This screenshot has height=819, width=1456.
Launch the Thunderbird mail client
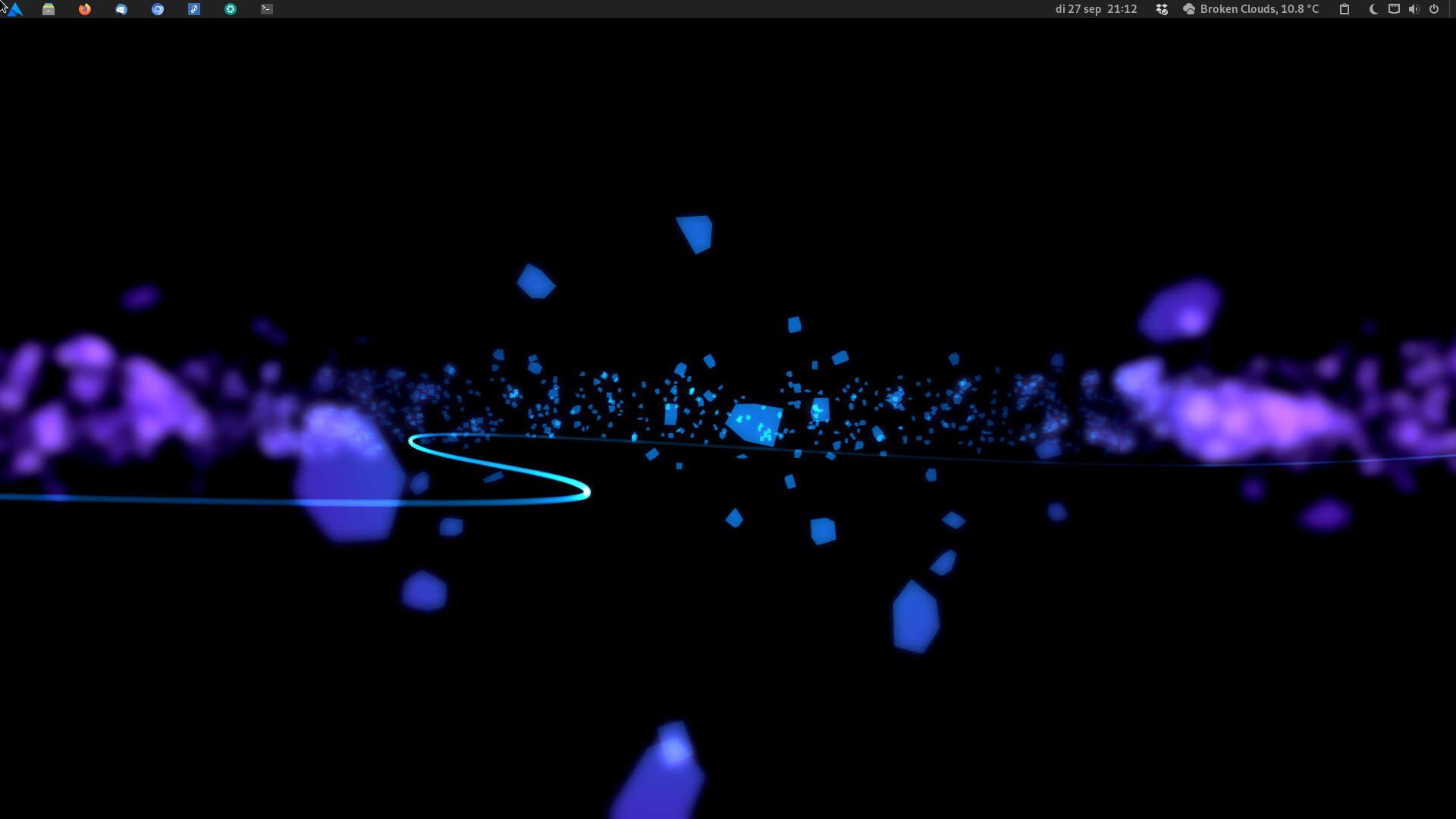[x=121, y=9]
